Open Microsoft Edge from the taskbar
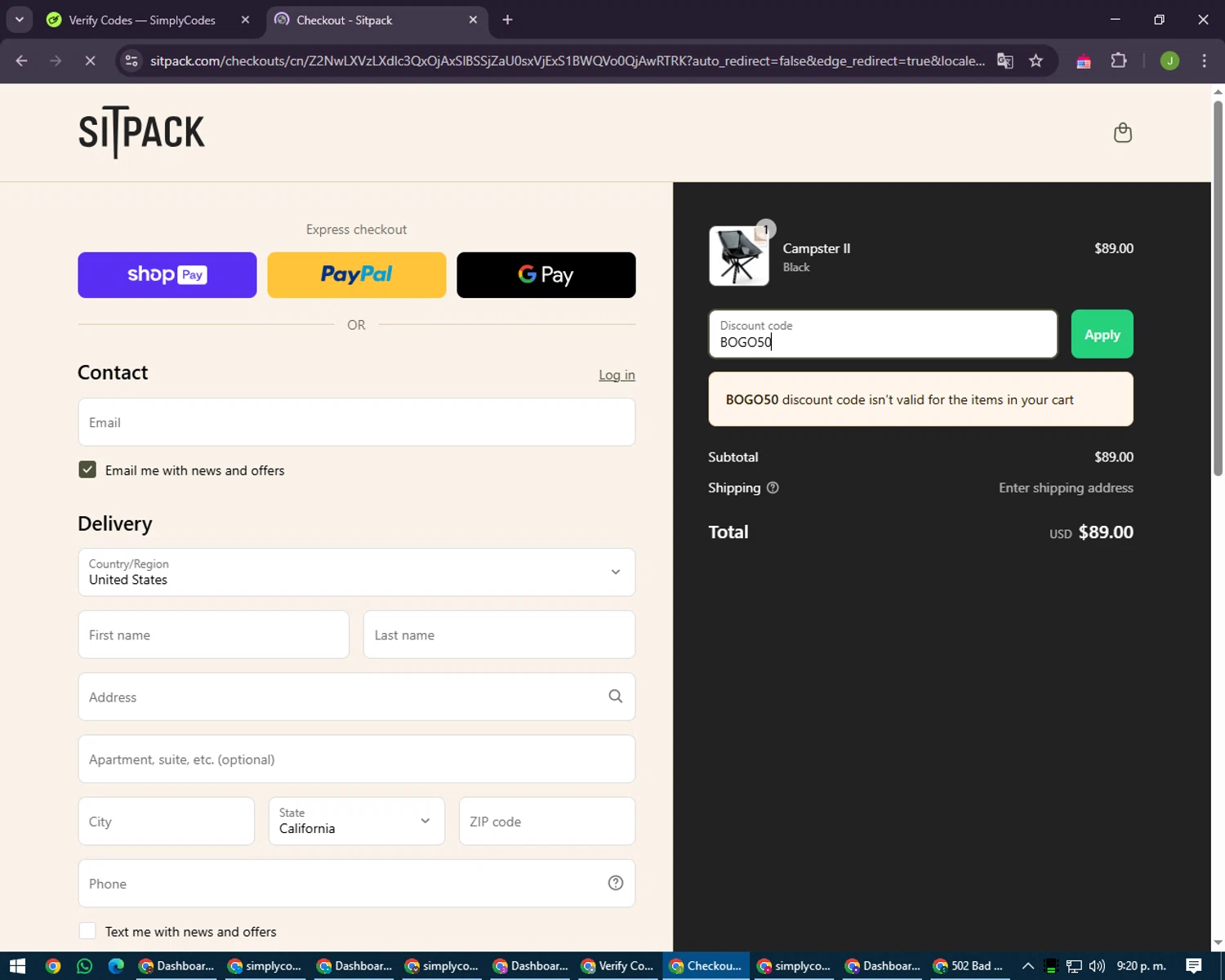 point(116,966)
